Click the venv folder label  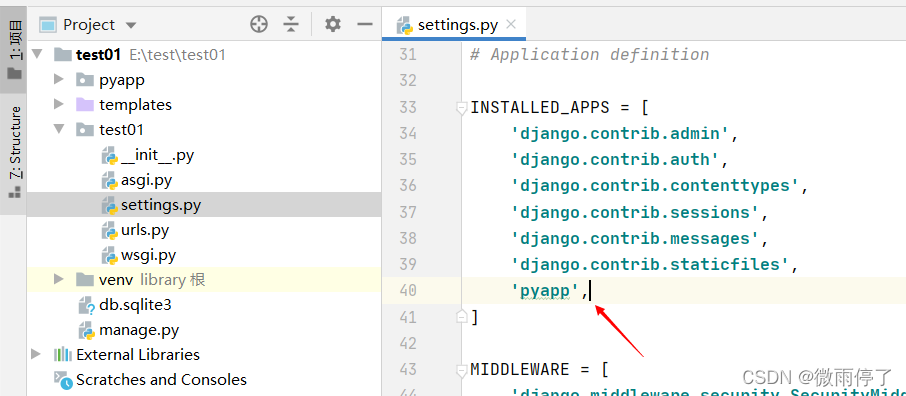pyautogui.click(x=116, y=280)
